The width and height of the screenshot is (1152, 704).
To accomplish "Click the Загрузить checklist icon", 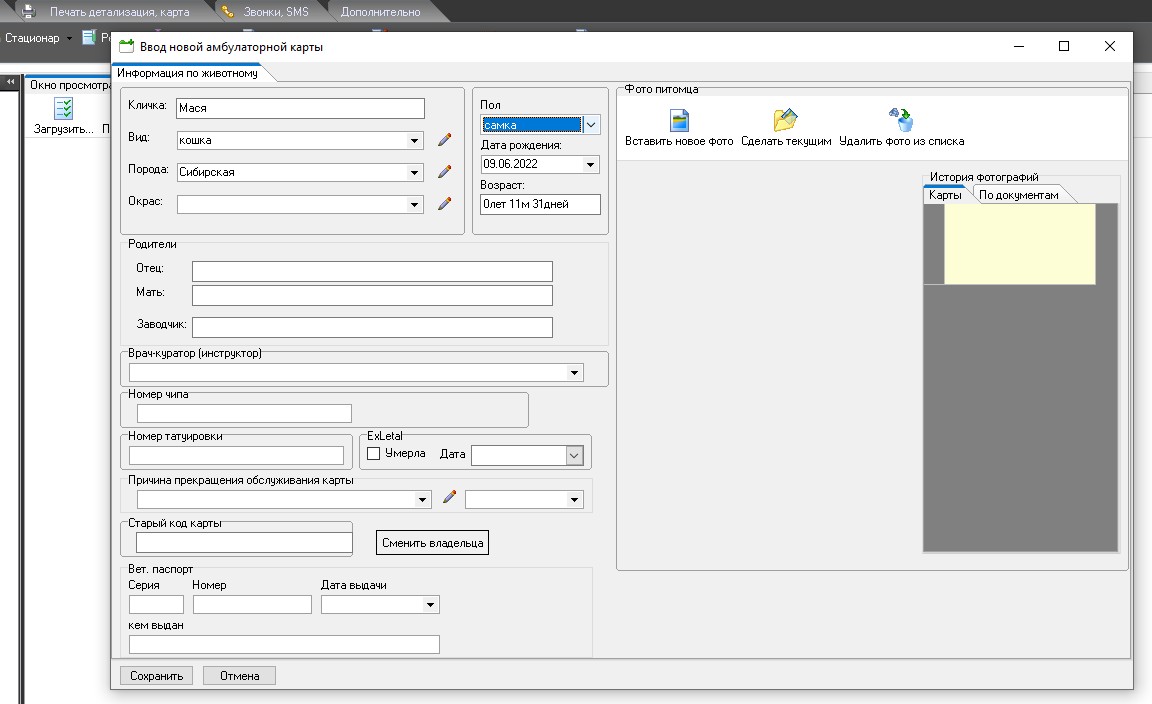I will pos(64,110).
